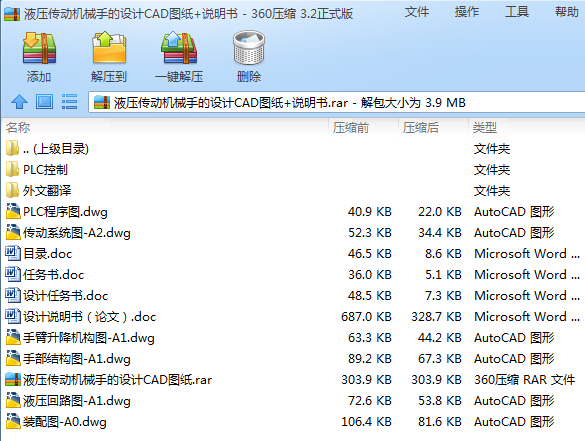The image size is (585, 441).
Task: Select the file name 液压传动机械手的设计CAD图纸.rar
Action: 118,380
